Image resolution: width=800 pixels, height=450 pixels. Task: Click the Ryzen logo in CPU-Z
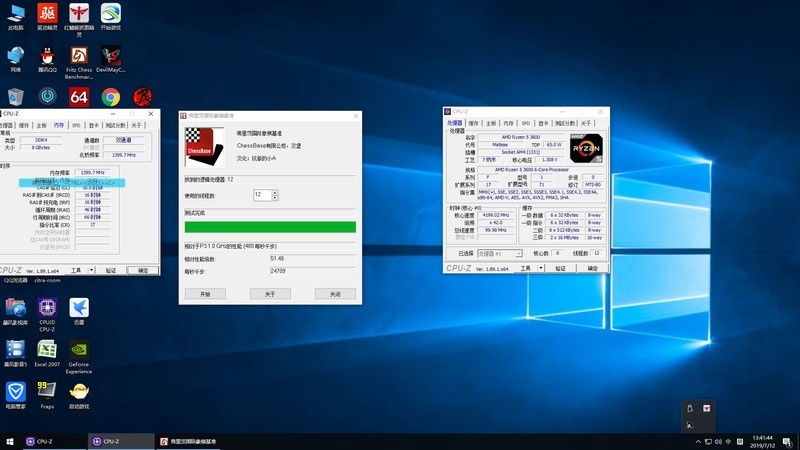(x=586, y=148)
